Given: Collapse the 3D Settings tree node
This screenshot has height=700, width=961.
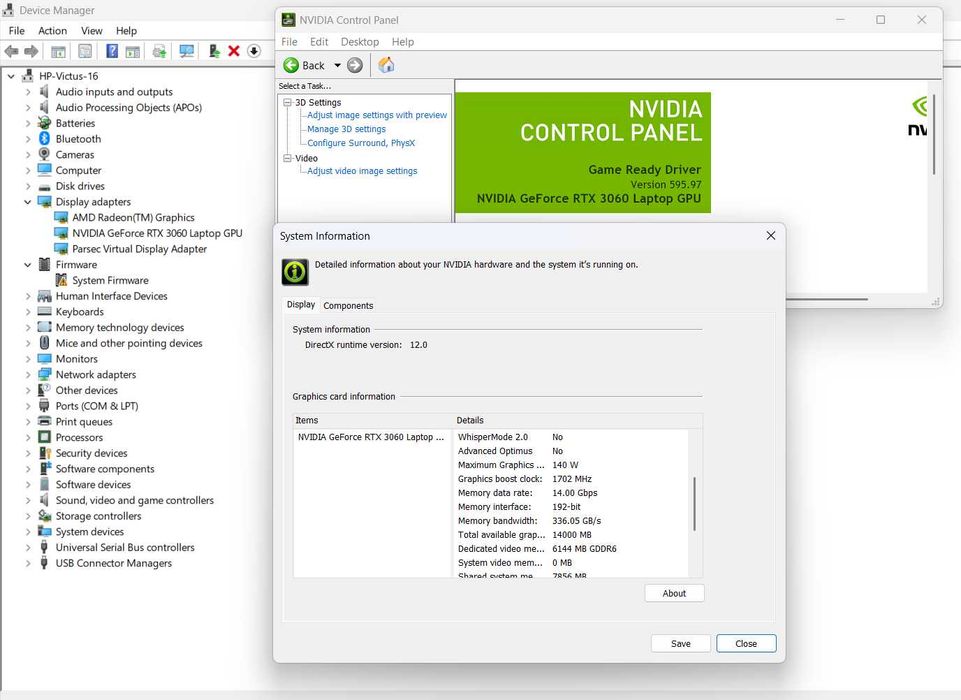Looking at the screenshot, I should [287, 102].
